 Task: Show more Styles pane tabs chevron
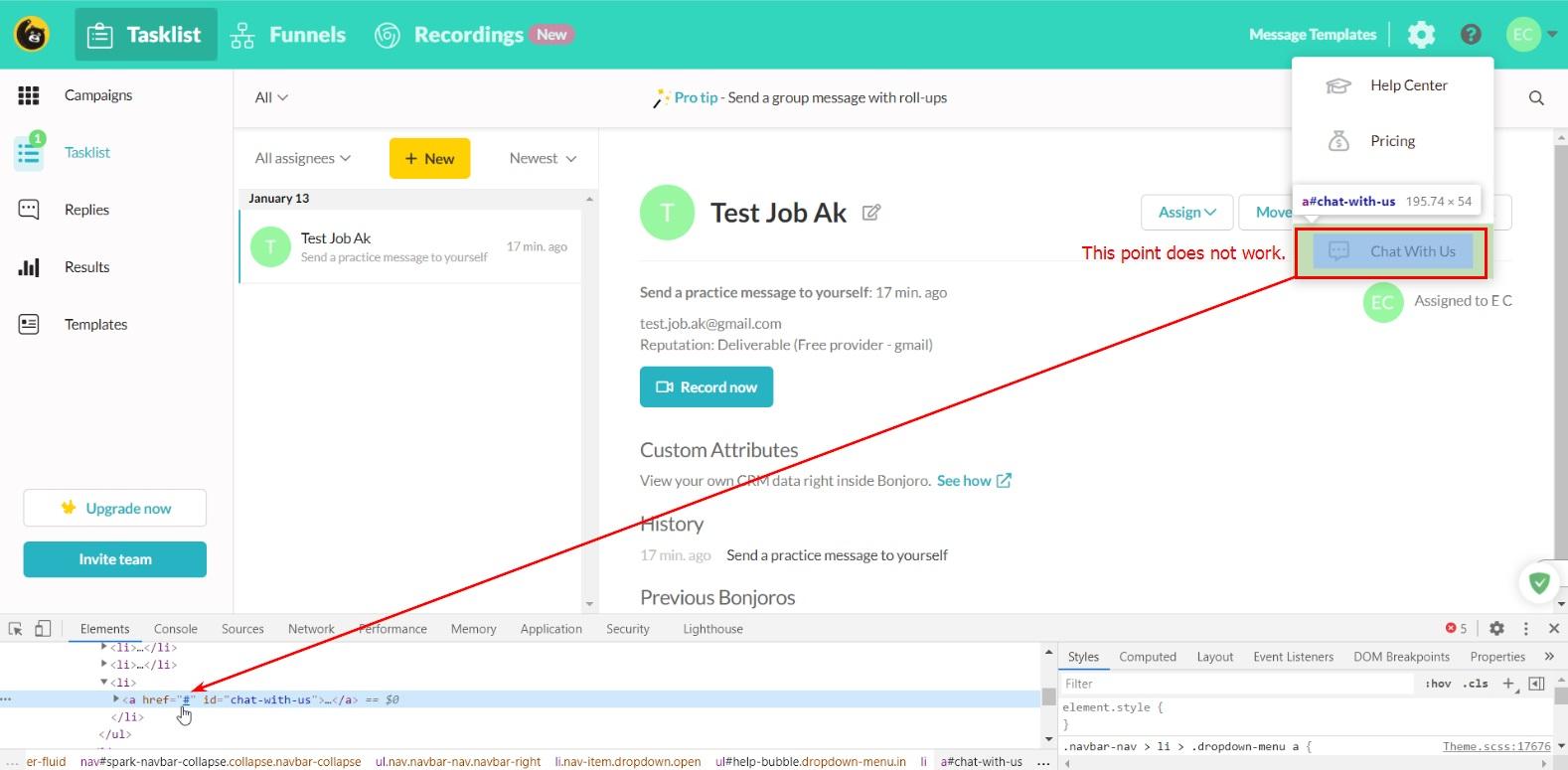pyautogui.click(x=1549, y=657)
